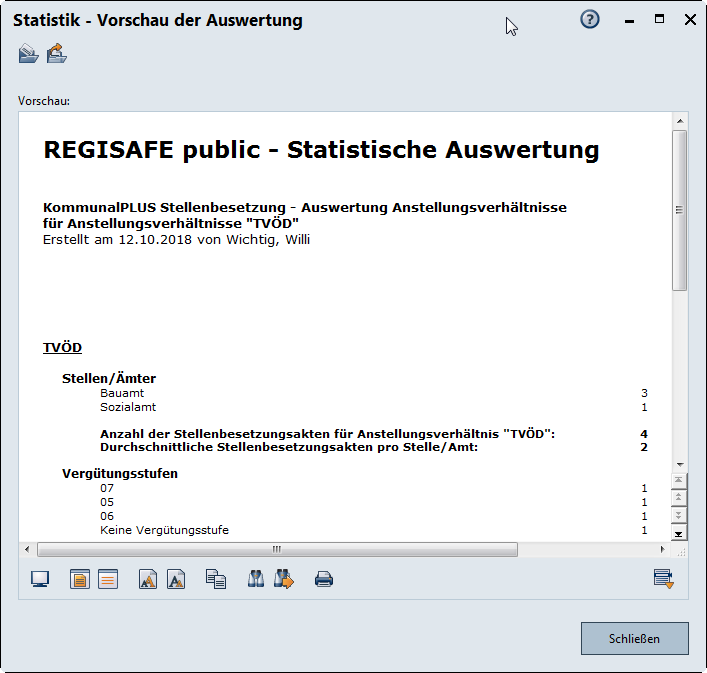Open the options list icon at bottom right
The height and width of the screenshot is (673, 707).
tap(664, 579)
